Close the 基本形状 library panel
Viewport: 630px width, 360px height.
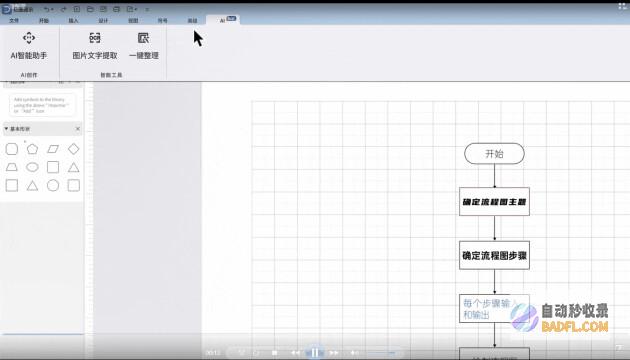click(78, 129)
